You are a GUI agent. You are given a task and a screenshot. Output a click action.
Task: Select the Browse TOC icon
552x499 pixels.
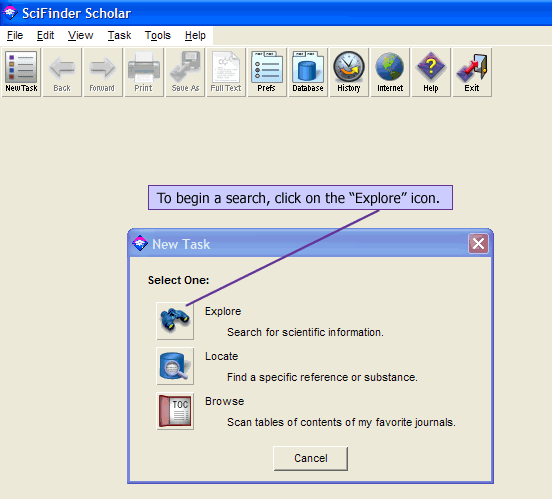pos(175,411)
